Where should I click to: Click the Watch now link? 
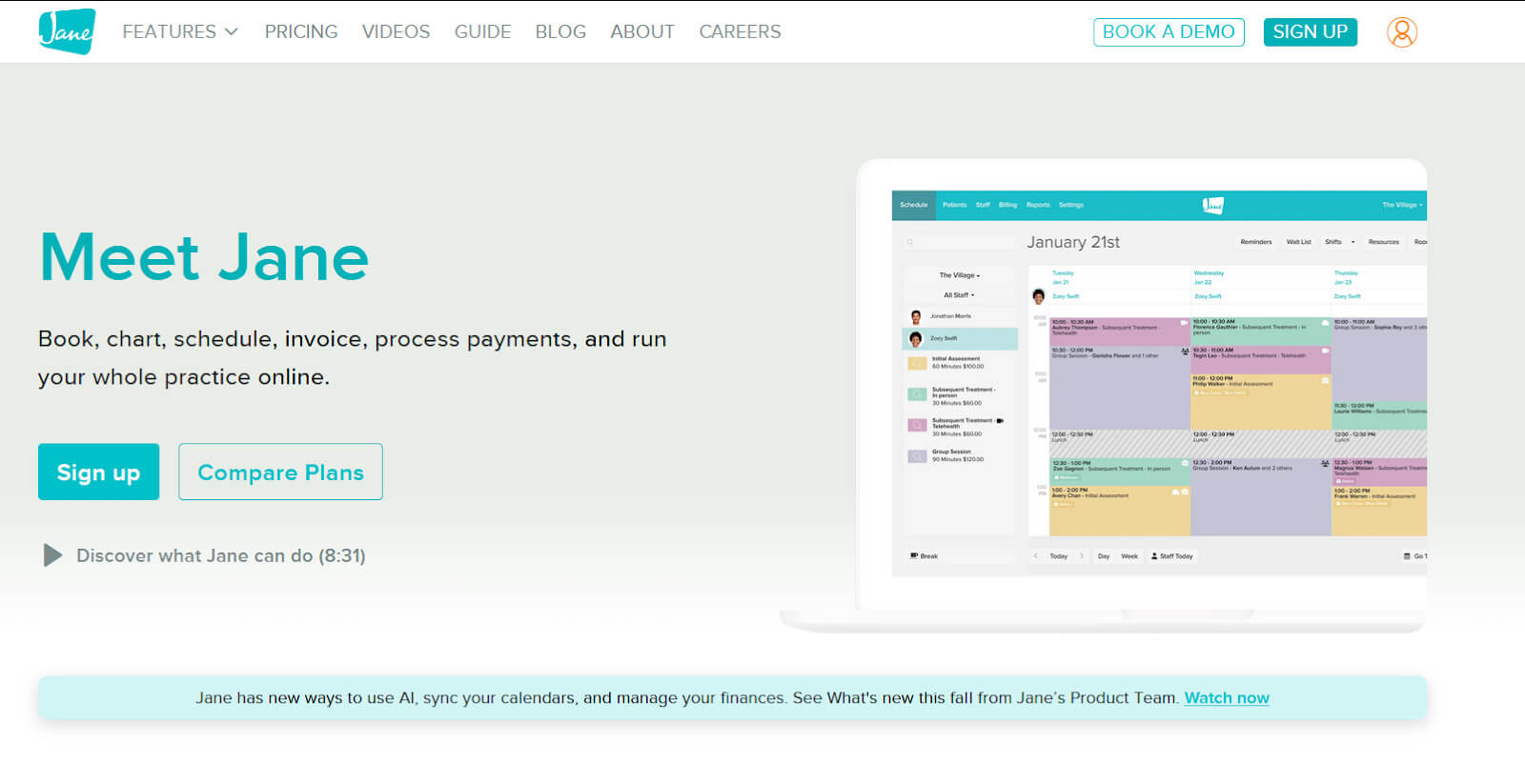pos(1227,697)
